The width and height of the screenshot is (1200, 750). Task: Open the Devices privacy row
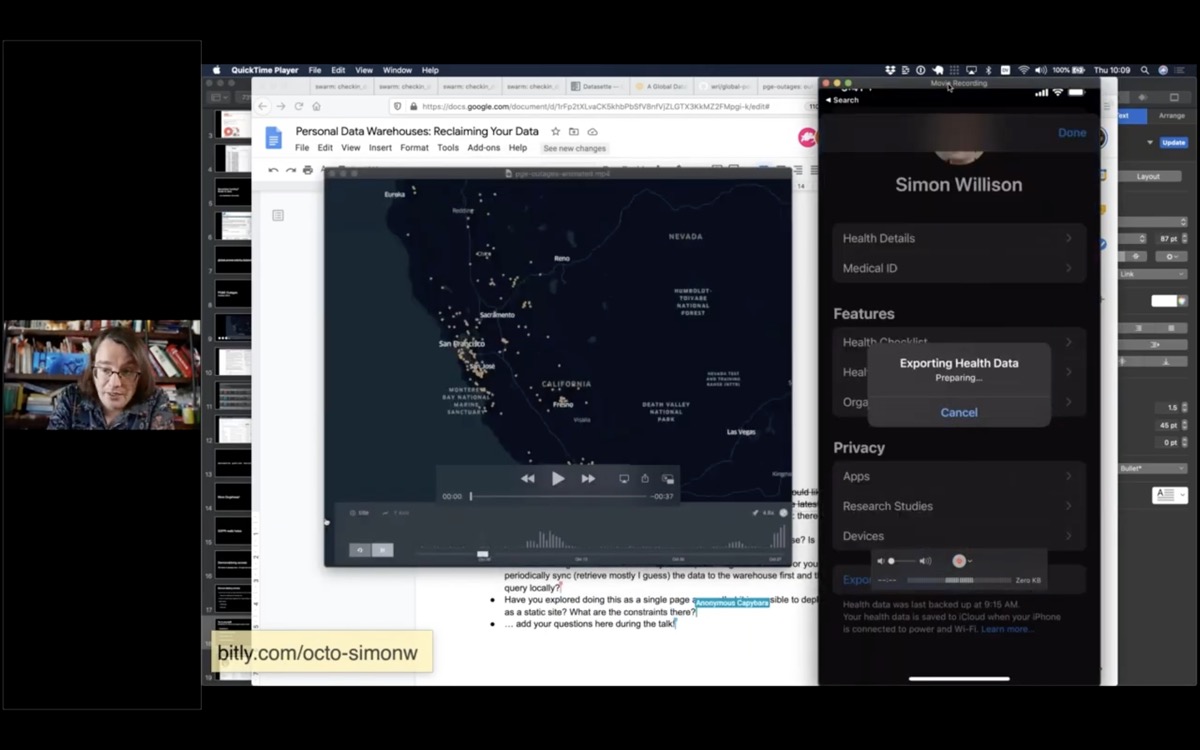[x=959, y=536]
